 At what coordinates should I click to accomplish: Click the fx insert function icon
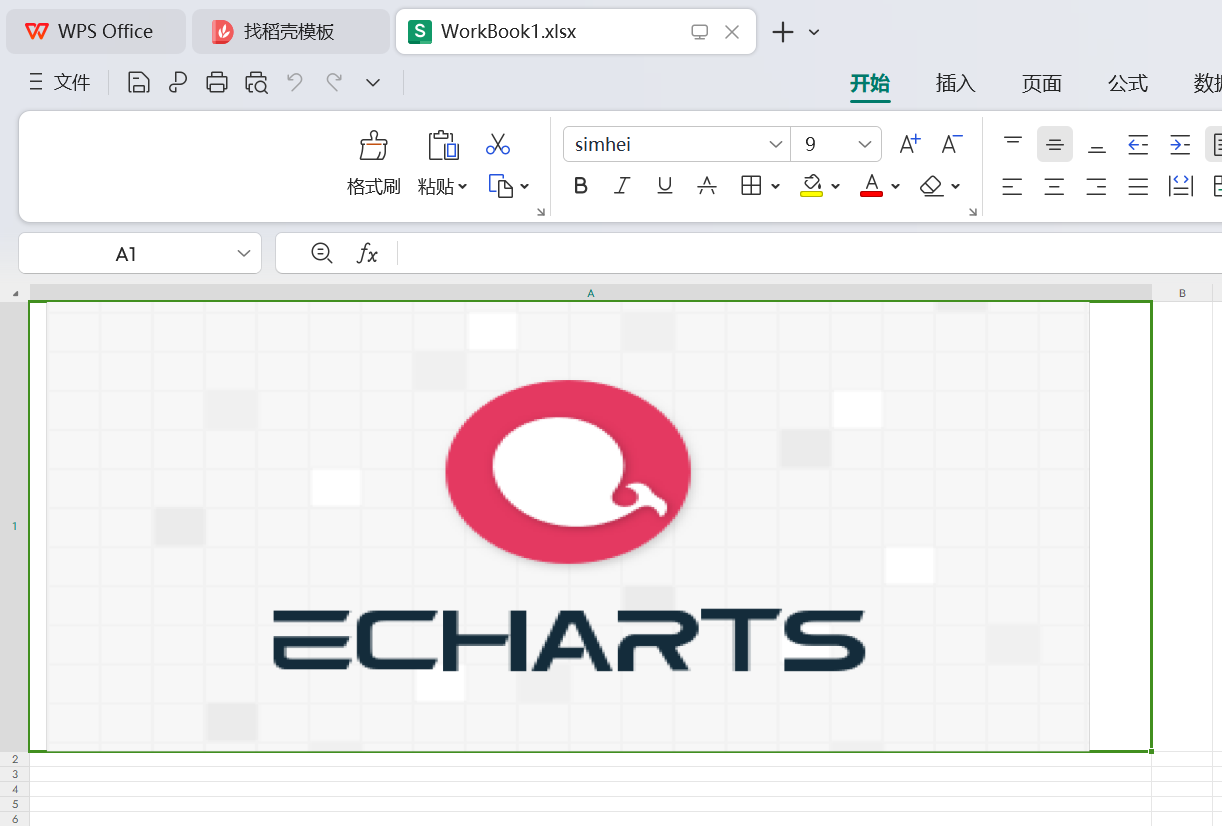pyautogui.click(x=368, y=254)
